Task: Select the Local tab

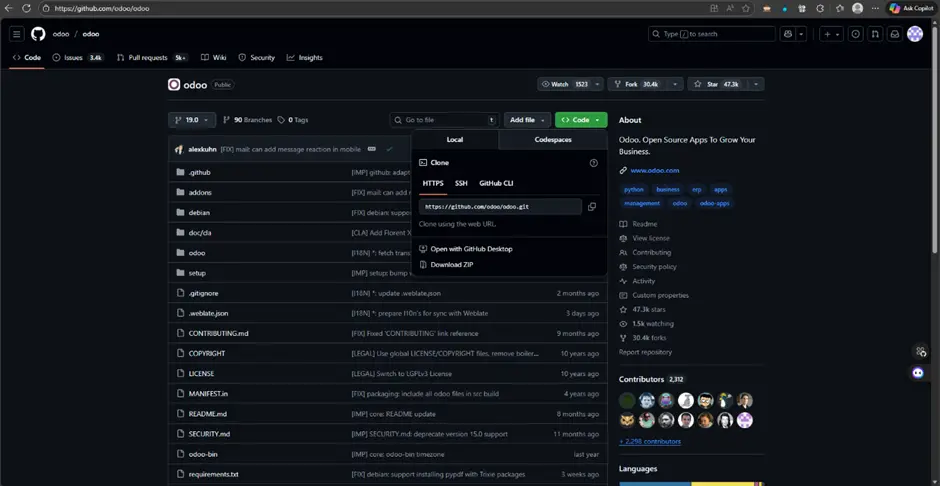Action: (x=455, y=140)
